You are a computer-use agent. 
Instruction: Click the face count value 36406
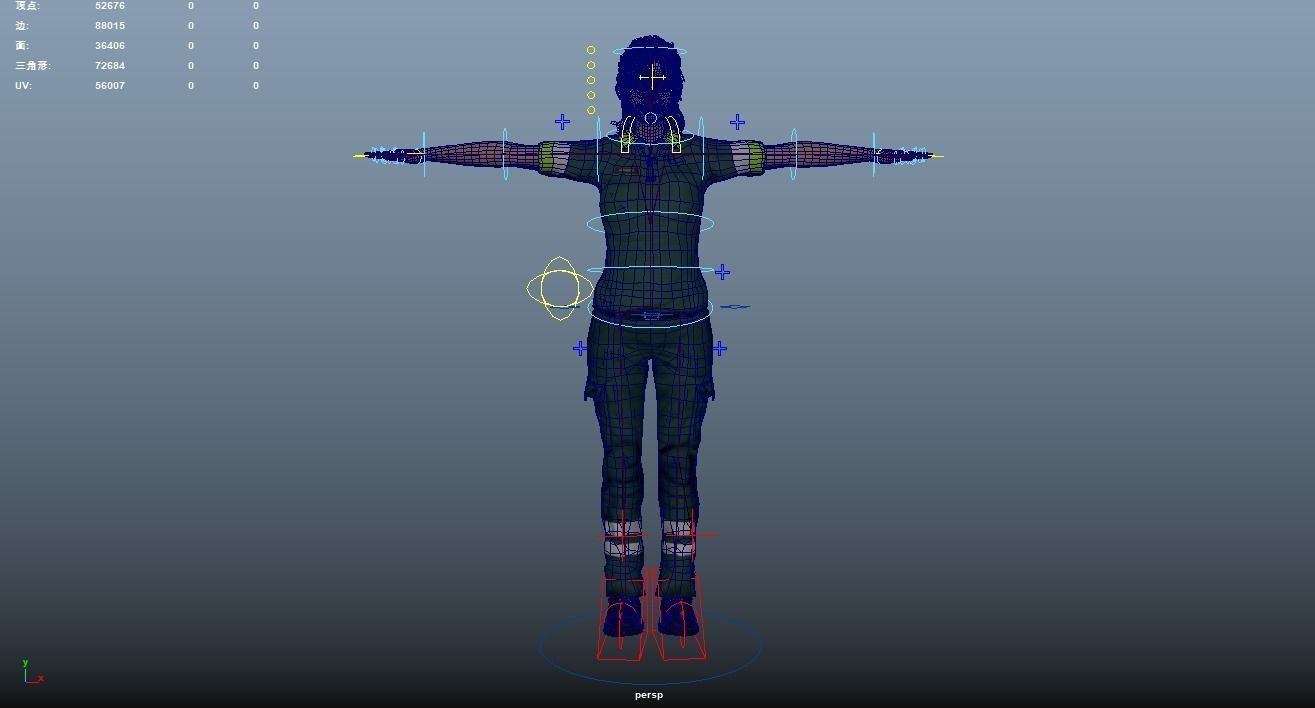(x=110, y=46)
